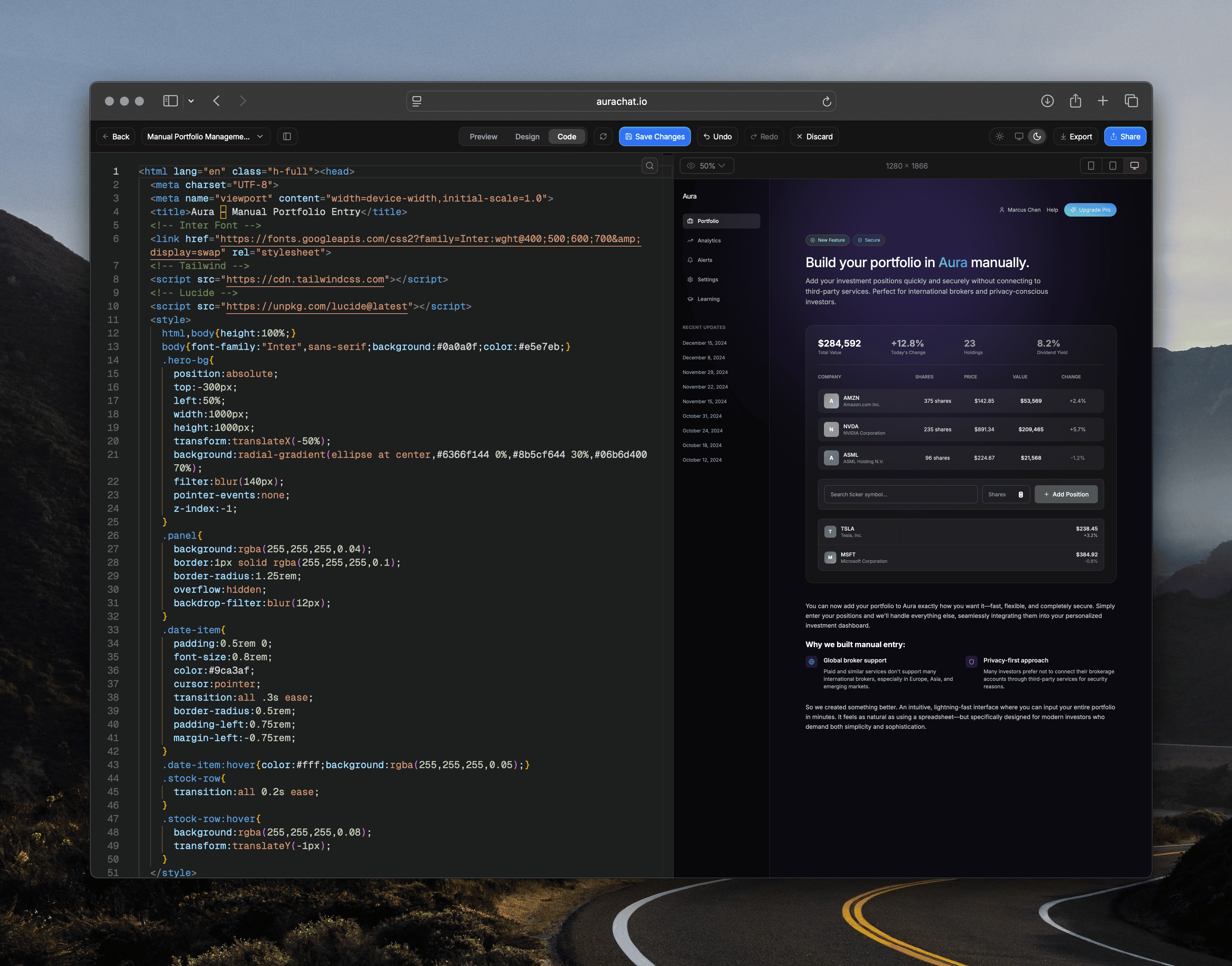
Task: Click the November 29, 2024 update
Action: (705, 372)
